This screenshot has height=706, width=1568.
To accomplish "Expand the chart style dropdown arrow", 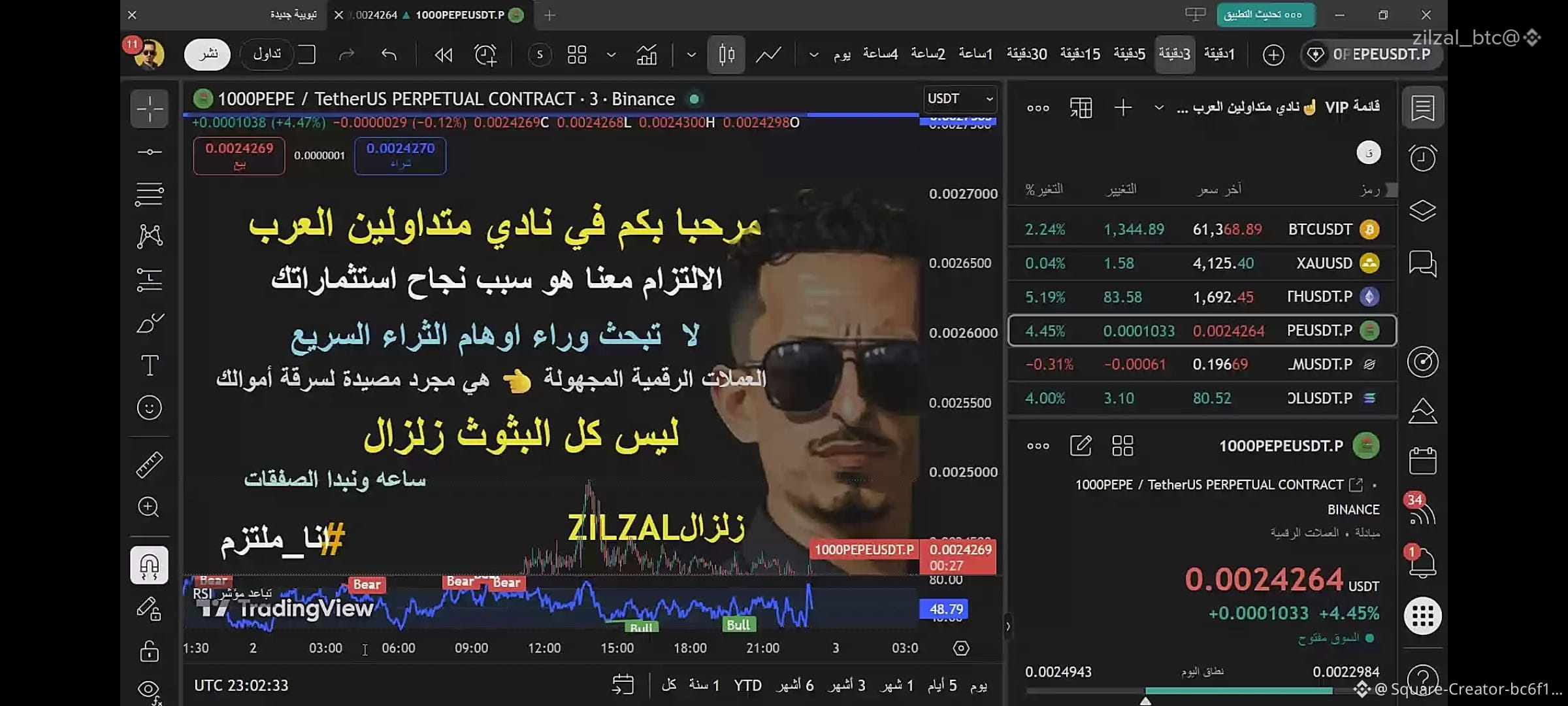I will 691,55.
